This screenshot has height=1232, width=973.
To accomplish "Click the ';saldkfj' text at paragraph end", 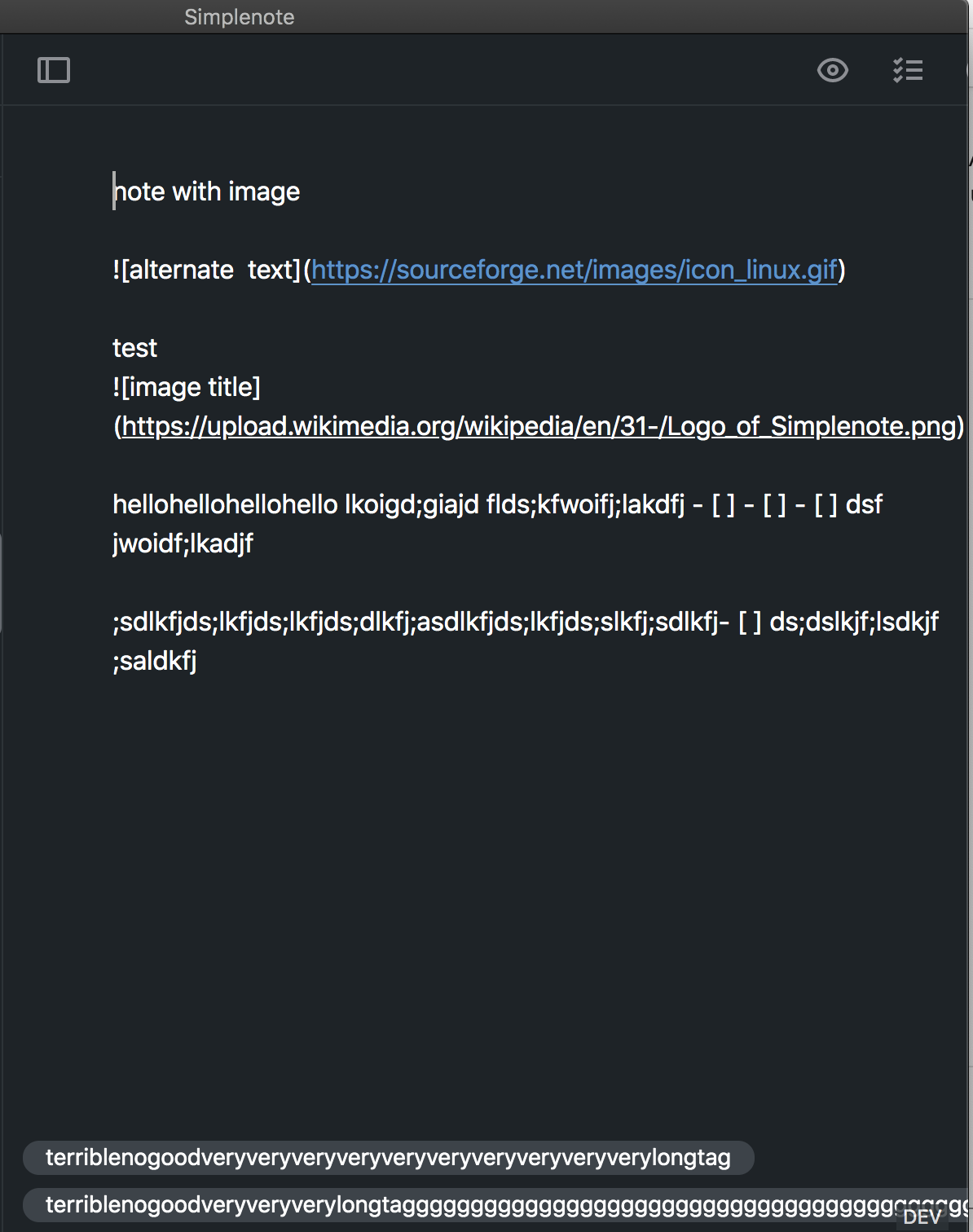I will pos(155,660).
